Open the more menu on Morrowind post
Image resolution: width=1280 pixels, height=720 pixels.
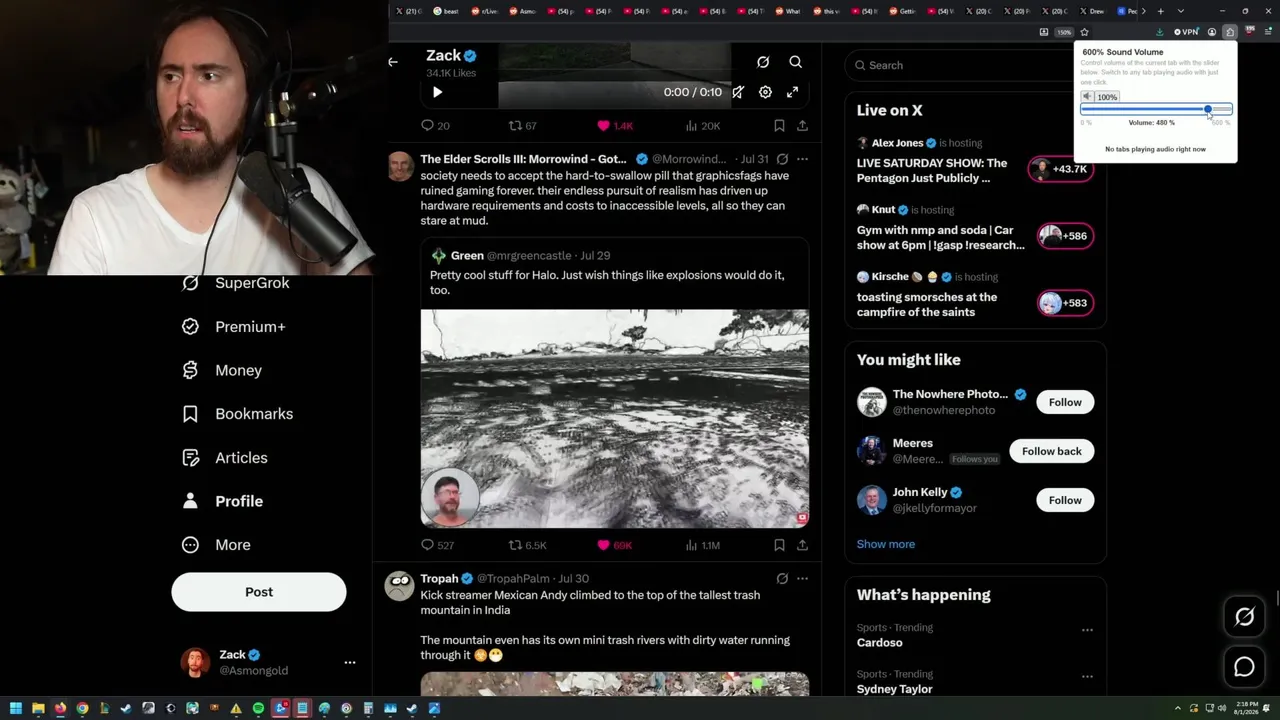click(802, 159)
